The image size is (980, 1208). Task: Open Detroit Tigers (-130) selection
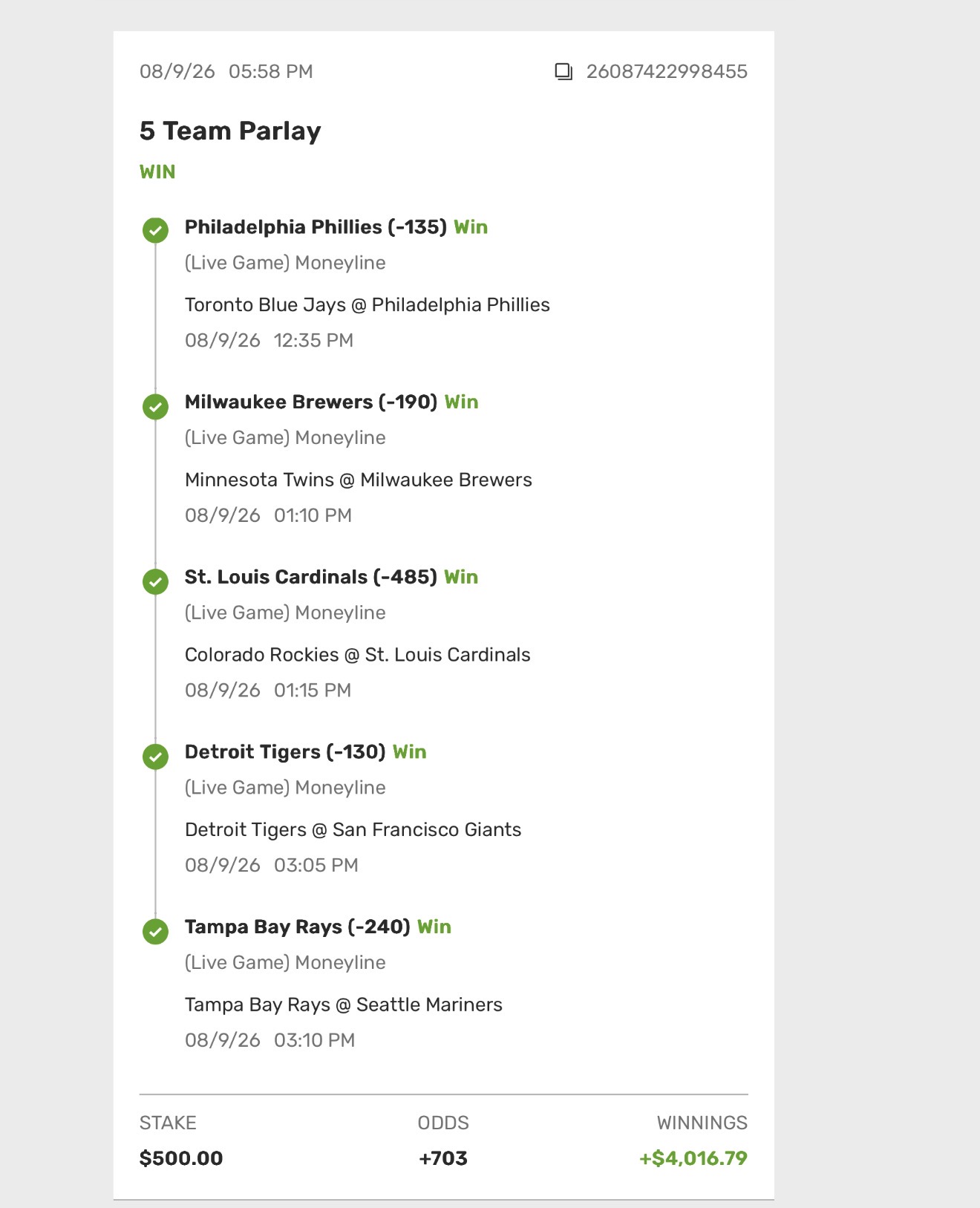[x=285, y=752]
